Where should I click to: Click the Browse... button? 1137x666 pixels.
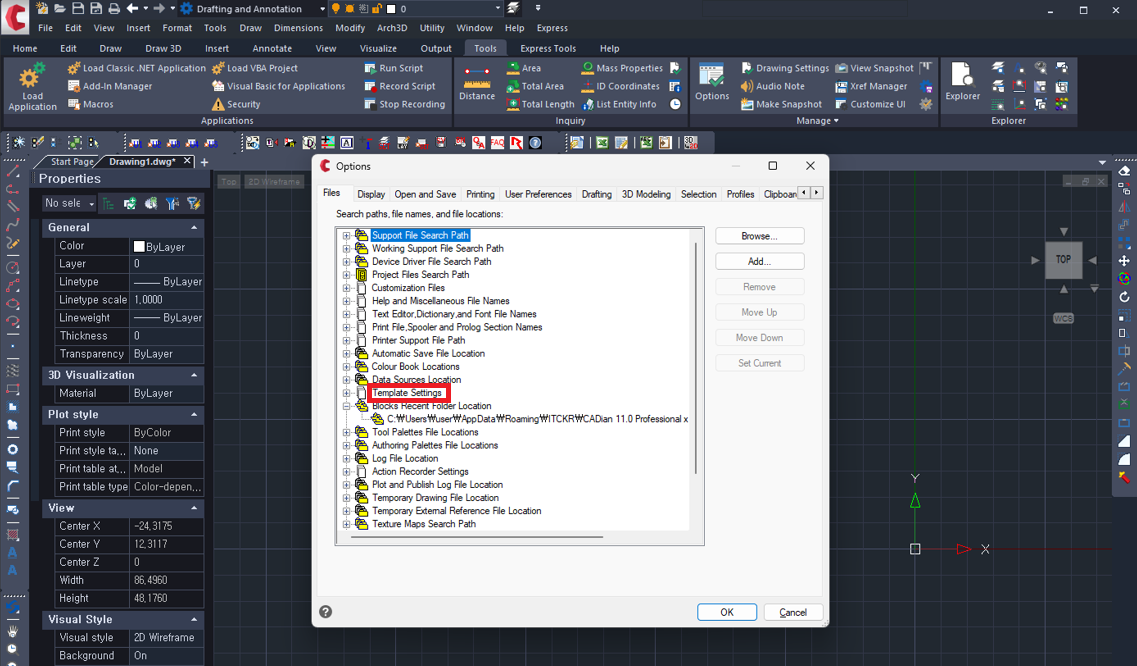click(x=759, y=236)
